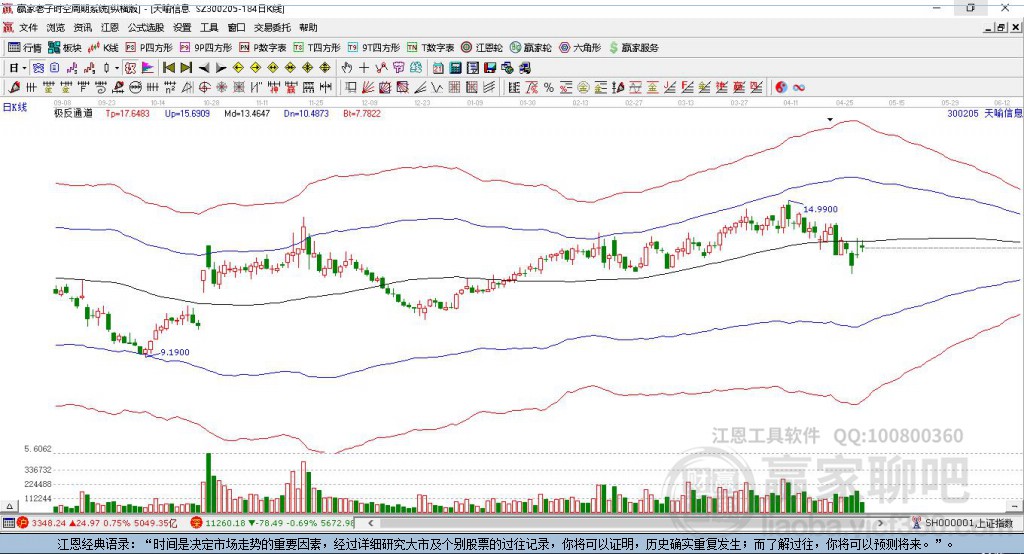Click Shanghai index 3348.24 status reading
The width and height of the screenshot is (1024, 554).
coord(48,523)
